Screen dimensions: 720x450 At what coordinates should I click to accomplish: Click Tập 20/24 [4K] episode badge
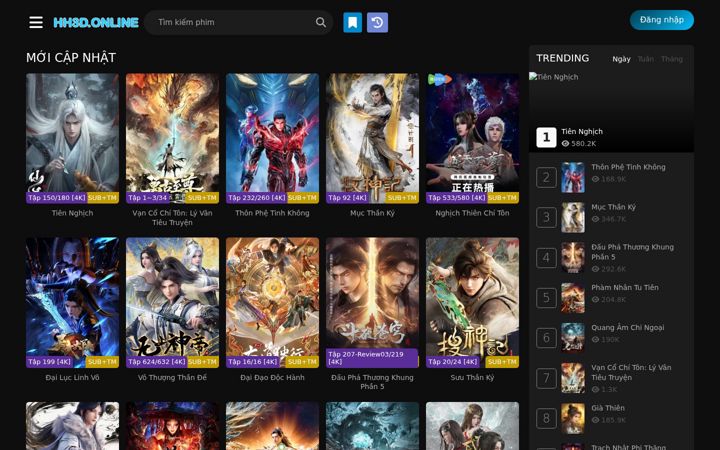pyautogui.click(x=452, y=362)
